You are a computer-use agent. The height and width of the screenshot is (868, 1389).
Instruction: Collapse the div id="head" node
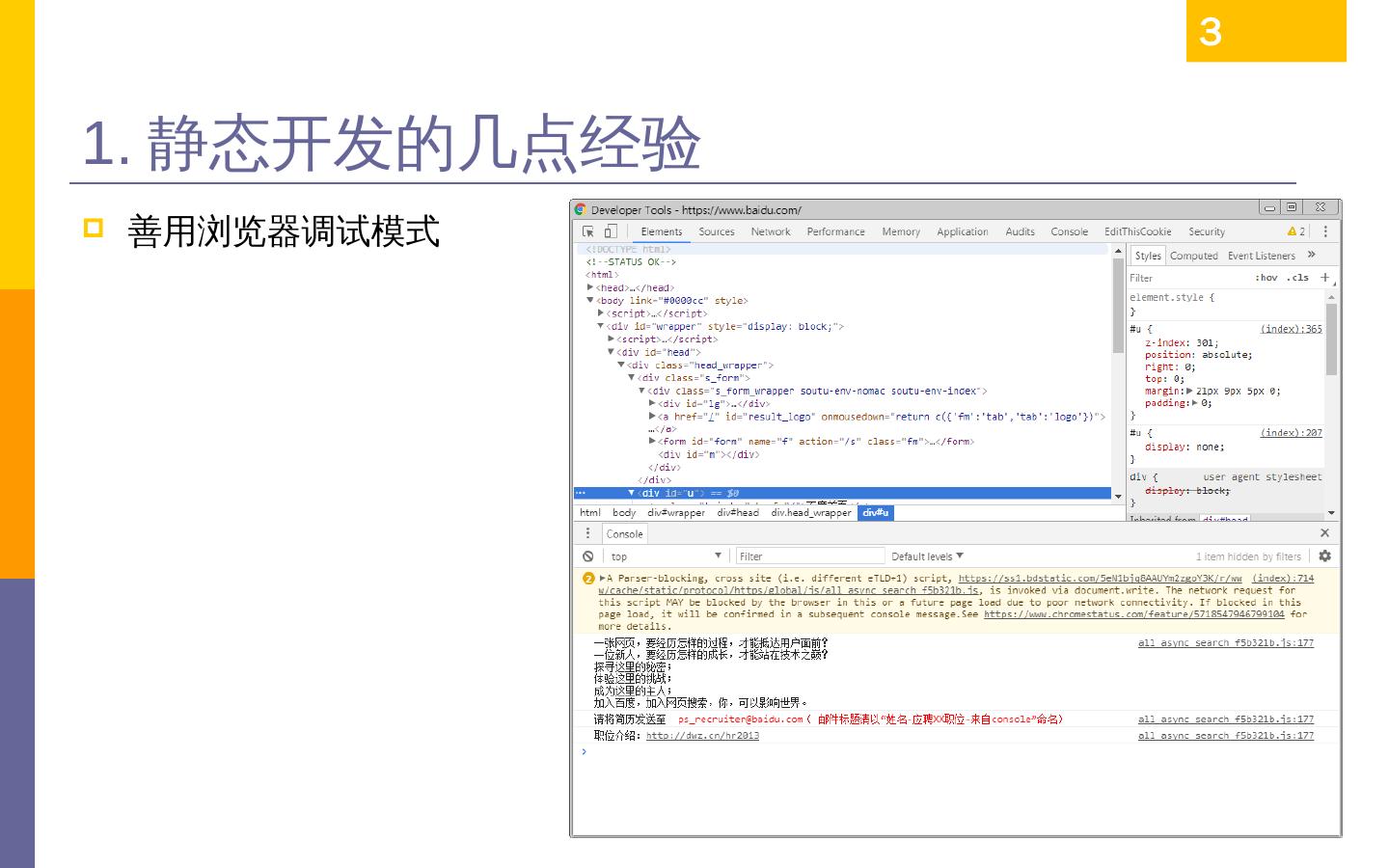point(612,352)
